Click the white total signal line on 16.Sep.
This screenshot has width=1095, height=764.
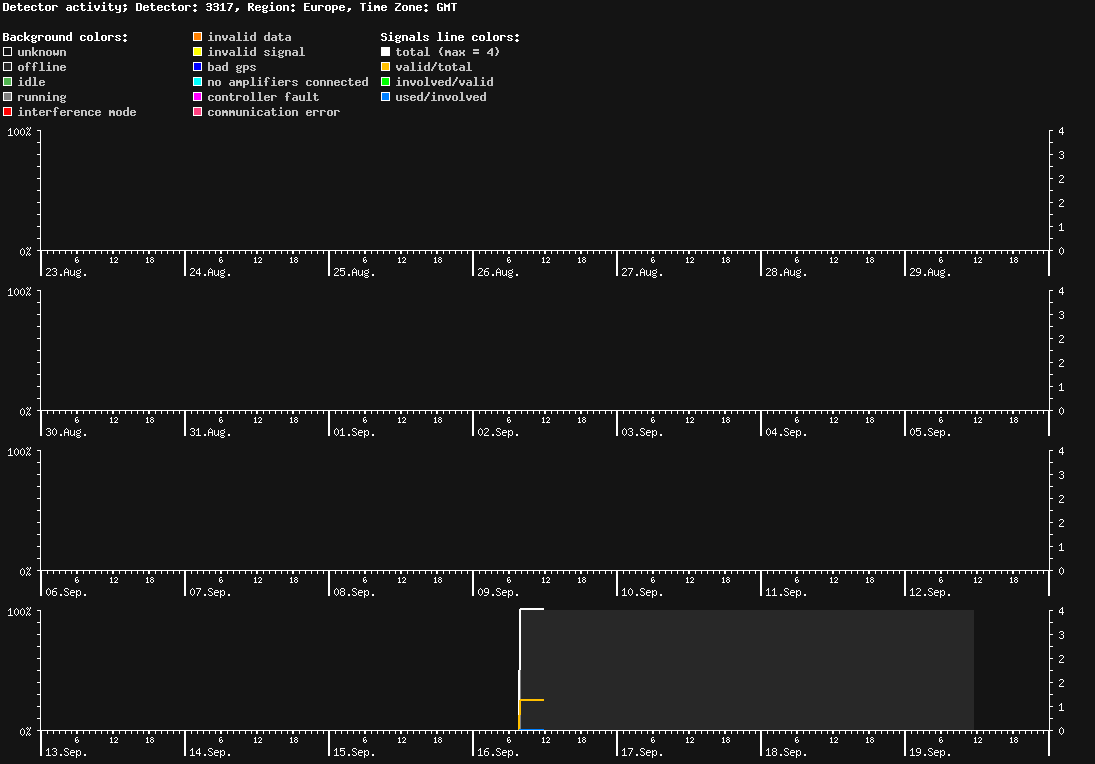pyautogui.click(x=532, y=609)
